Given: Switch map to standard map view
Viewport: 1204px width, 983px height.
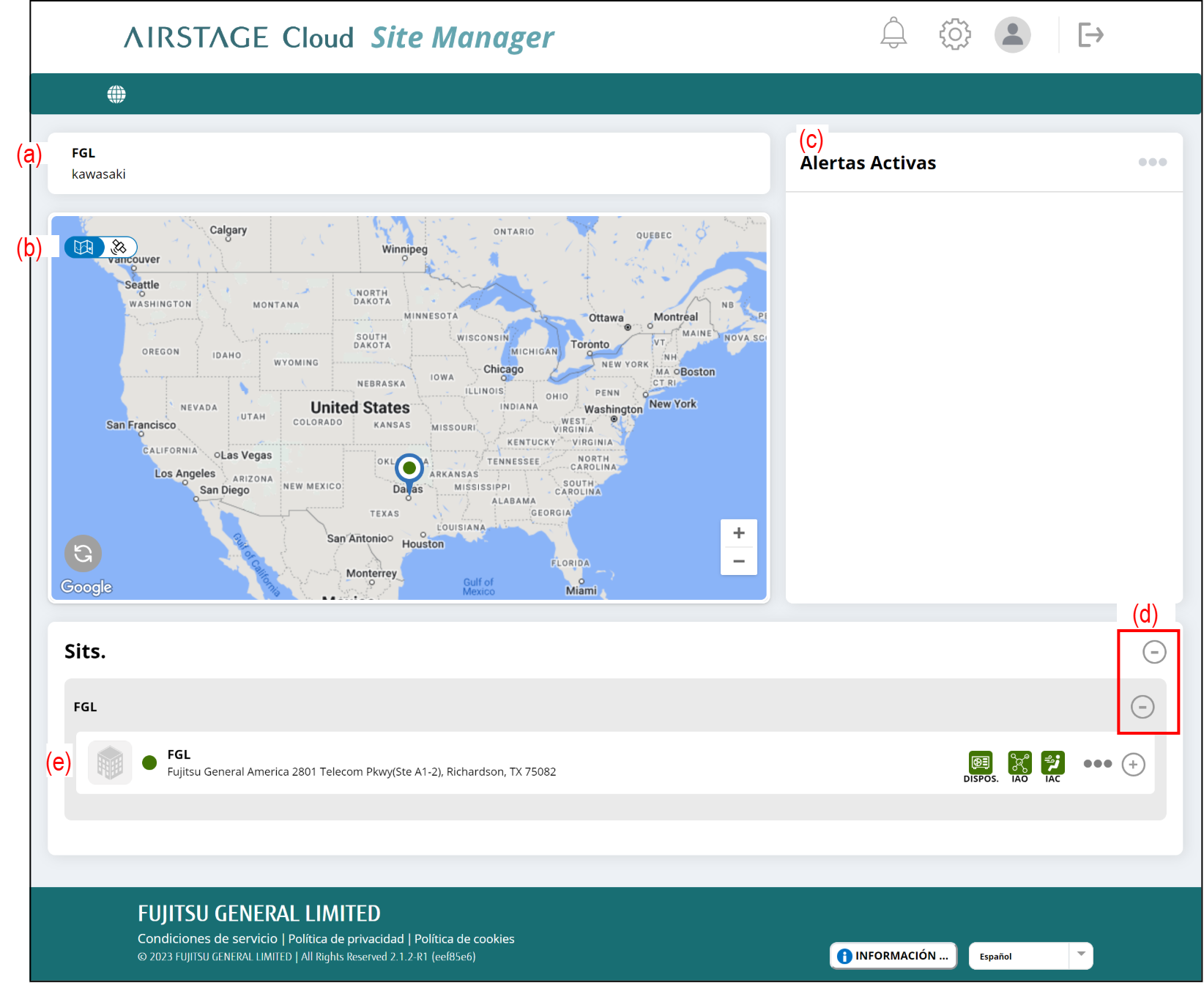Looking at the screenshot, I should pos(84,247).
